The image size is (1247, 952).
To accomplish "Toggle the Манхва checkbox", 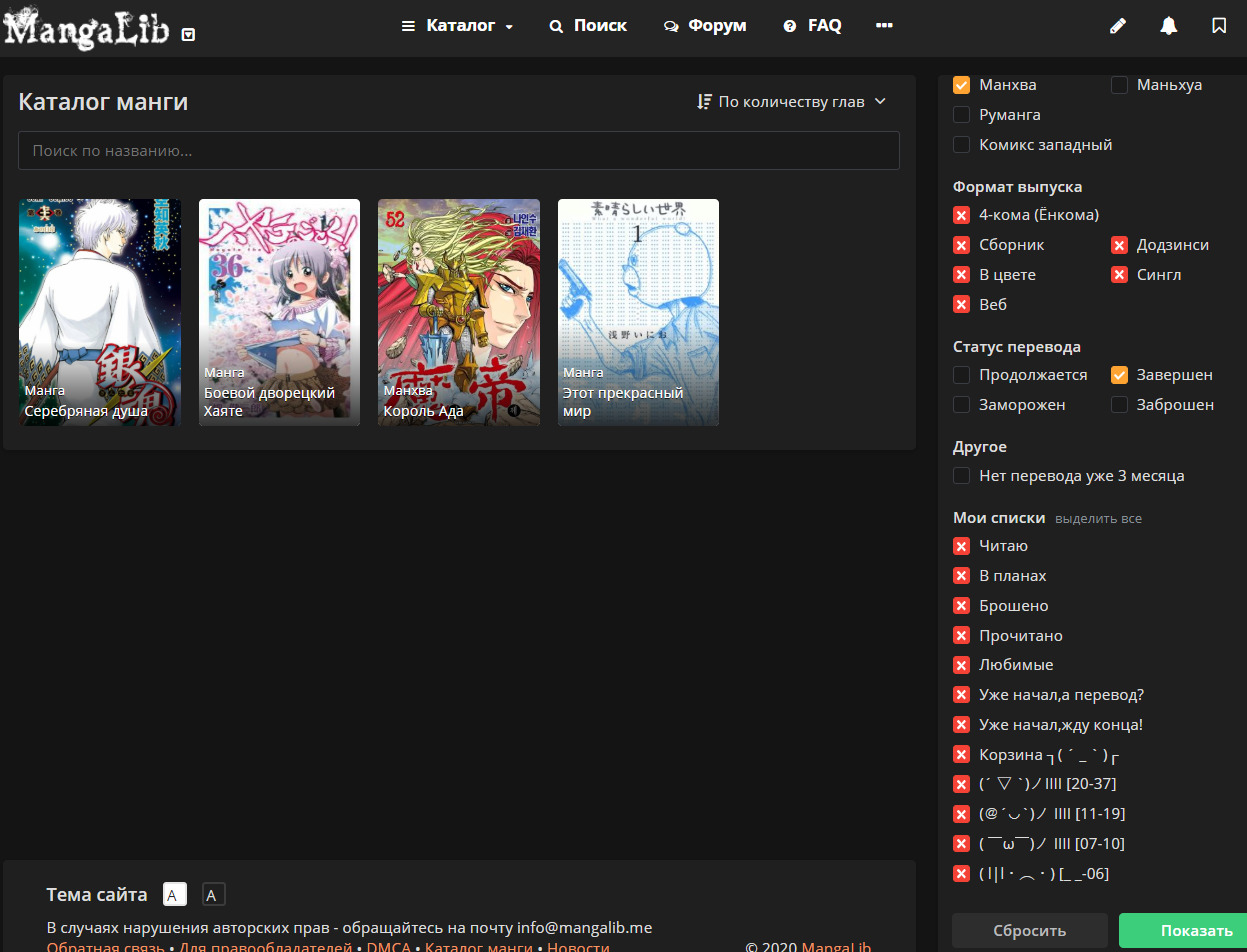I will 962,85.
